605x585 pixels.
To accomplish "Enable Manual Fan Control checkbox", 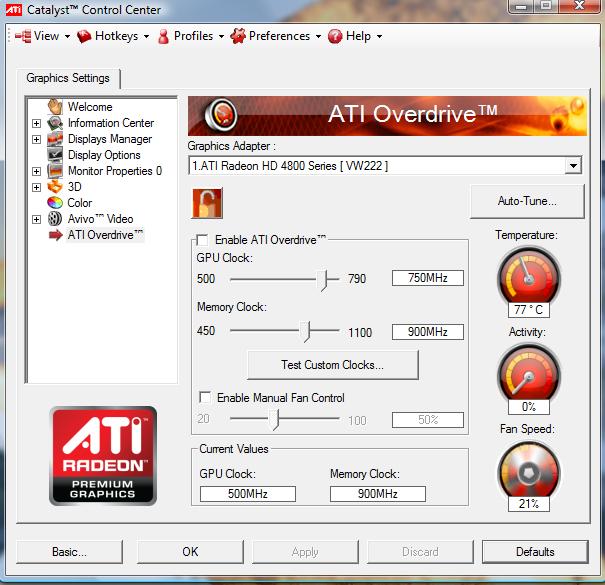I will [x=205, y=397].
